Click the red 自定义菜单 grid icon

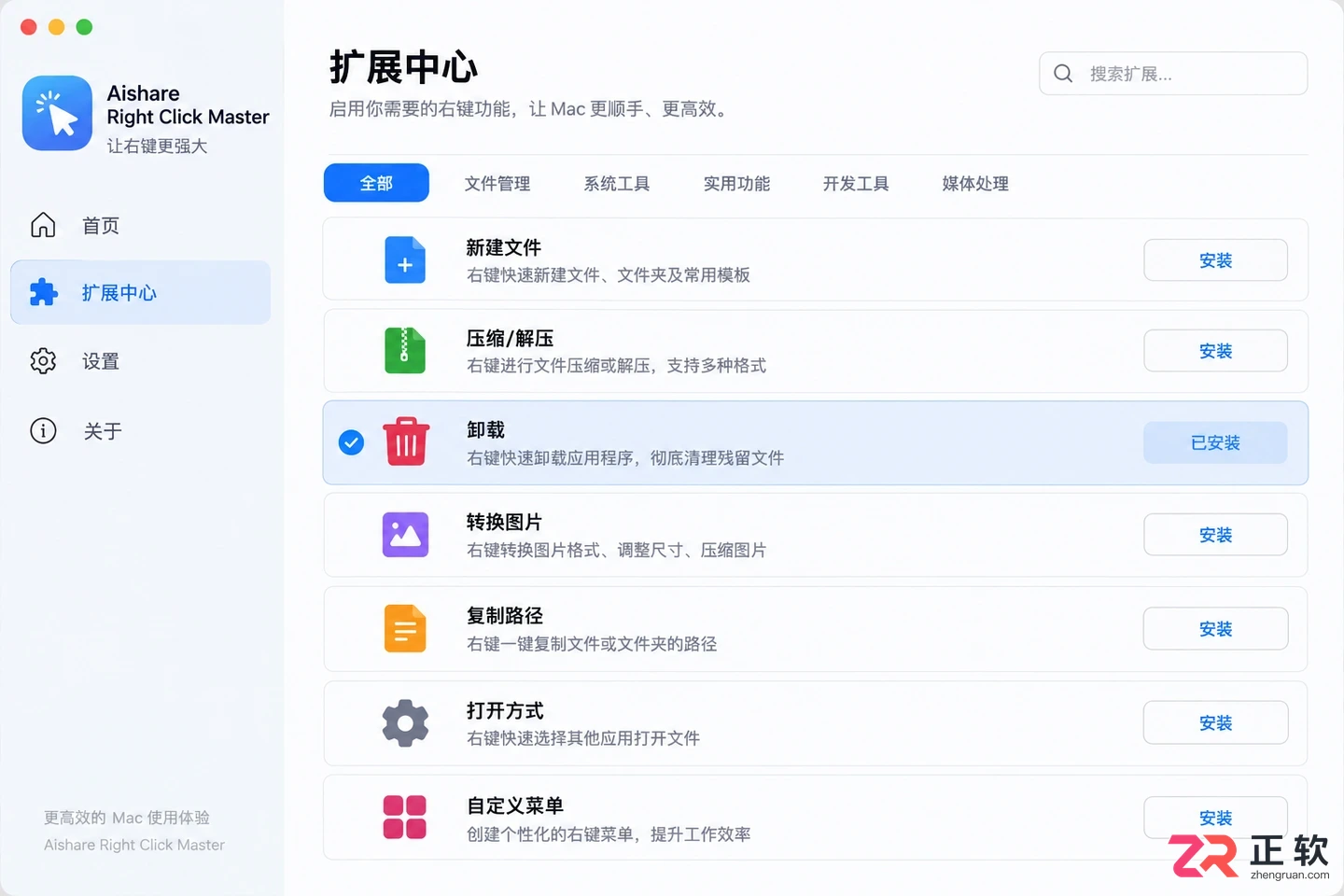click(x=405, y=817)
